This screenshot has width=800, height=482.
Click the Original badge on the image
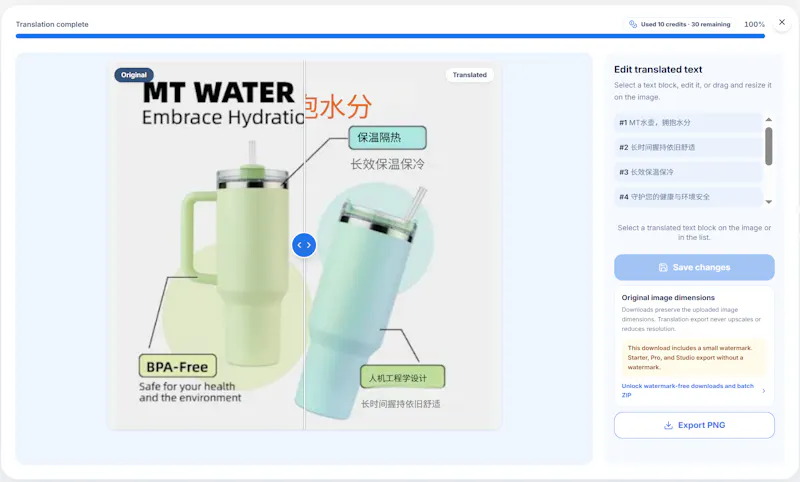coord(134,75)
